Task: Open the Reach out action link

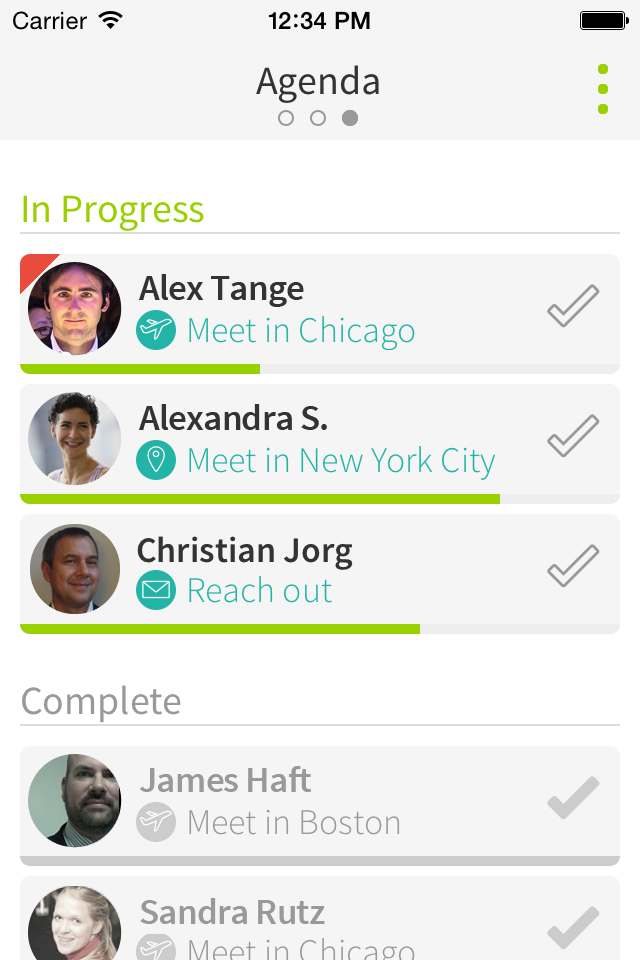Action: click(x=259, y=591)
